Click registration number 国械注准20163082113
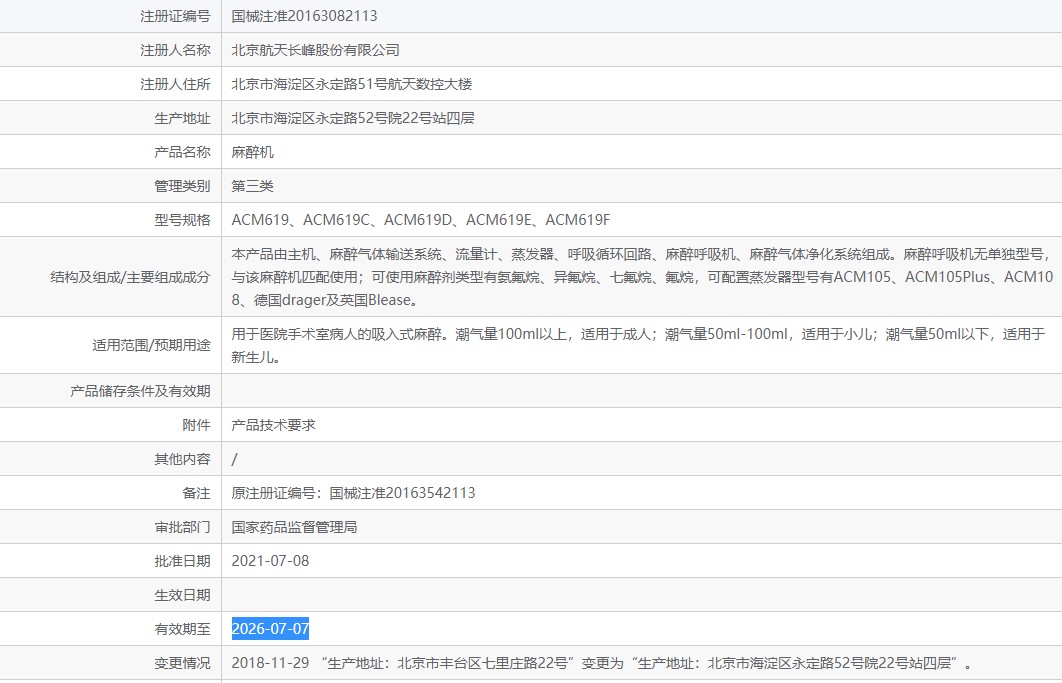 click(304, 16)
